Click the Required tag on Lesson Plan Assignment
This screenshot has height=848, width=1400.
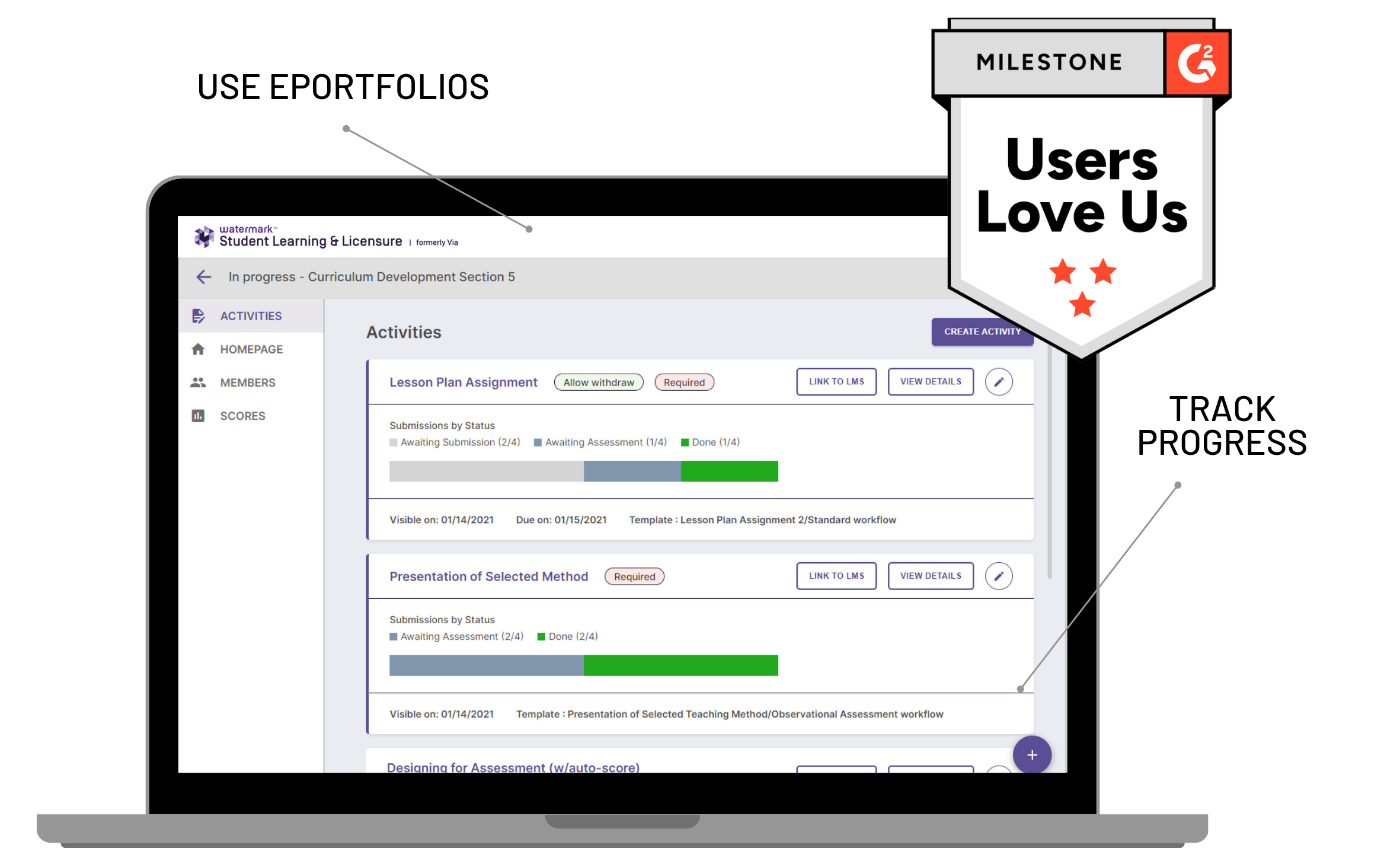pos(684,382)
